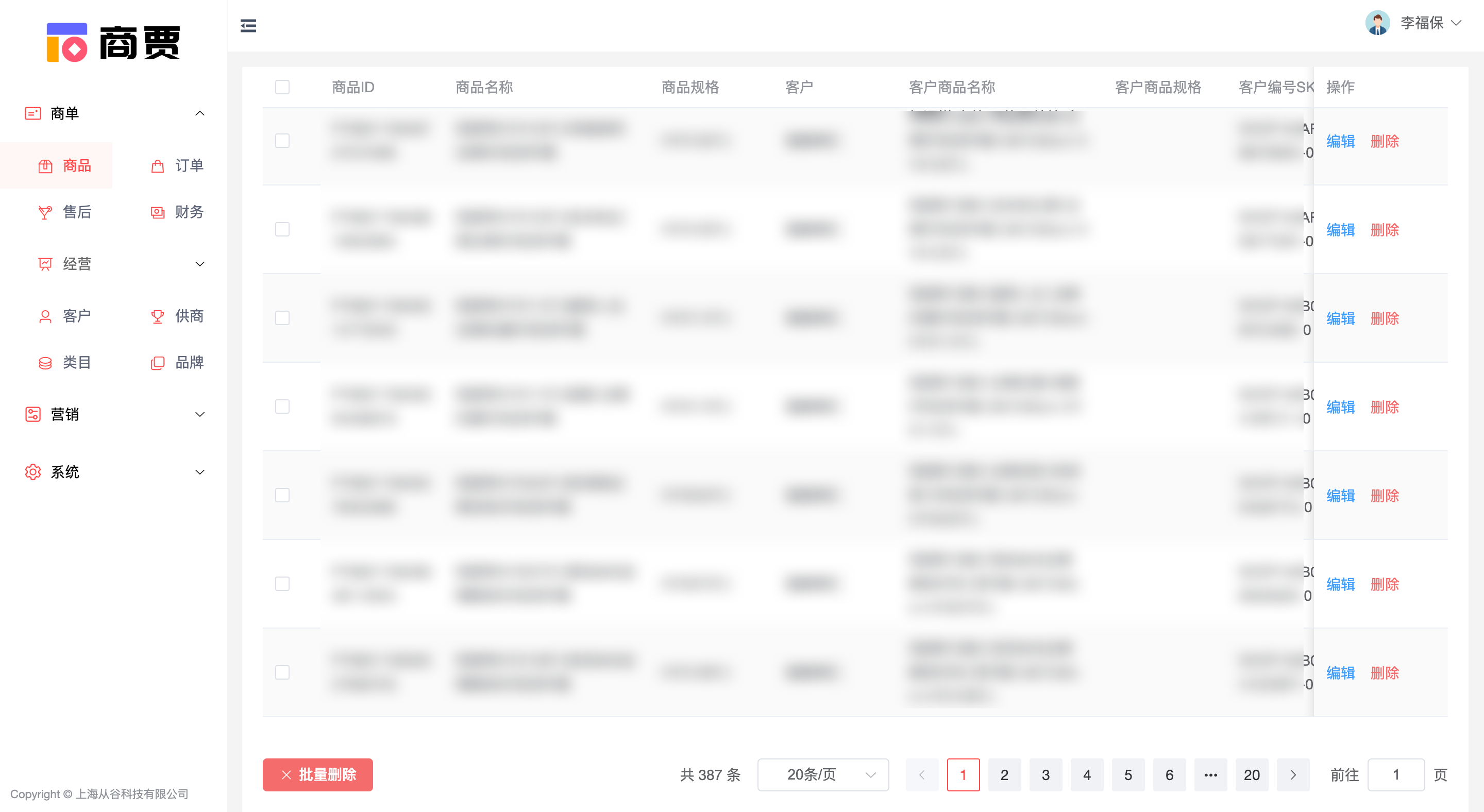Check the first product row checkbox
The height and width of the screenshot is (812, 1484).
(282, 141)
